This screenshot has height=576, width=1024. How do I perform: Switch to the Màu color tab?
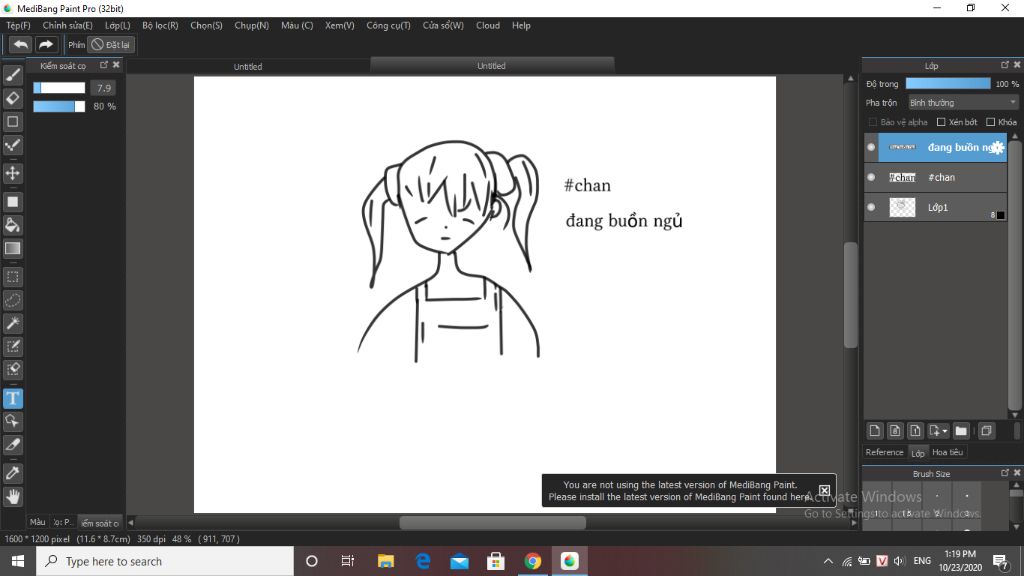[38, 522]
